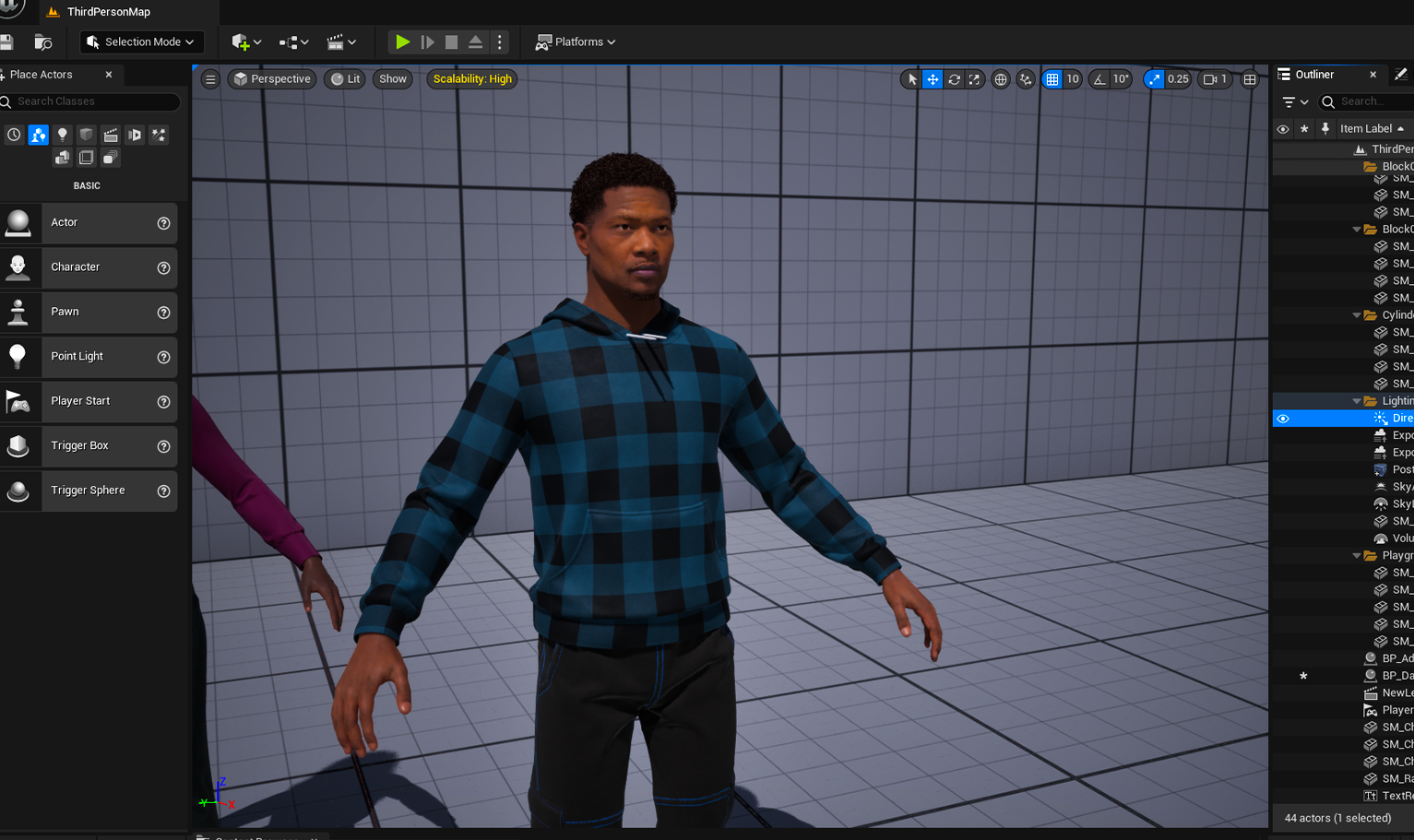Viewport: 1414px width, 840px height.
Task: Activate the scale gizmo tool
Action: [x=974, y=79]
